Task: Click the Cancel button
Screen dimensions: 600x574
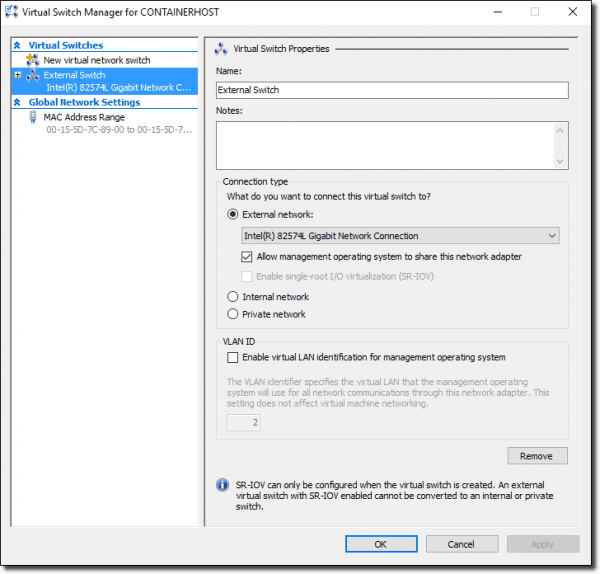Action: tap(462, 544)
